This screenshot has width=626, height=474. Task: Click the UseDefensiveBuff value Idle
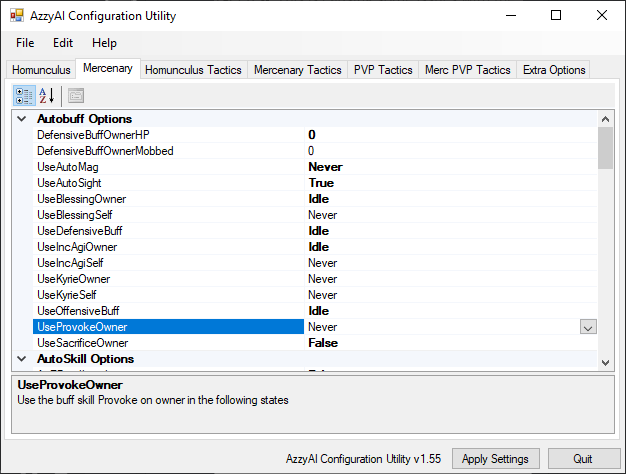pyautogui.click(x=451, y=231)
